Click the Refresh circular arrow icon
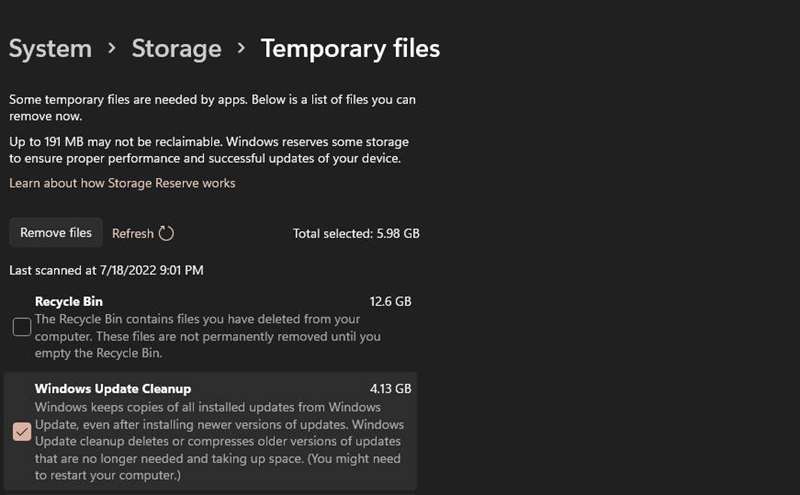This screenshot has width=800, height=495. tap(166, 233)
